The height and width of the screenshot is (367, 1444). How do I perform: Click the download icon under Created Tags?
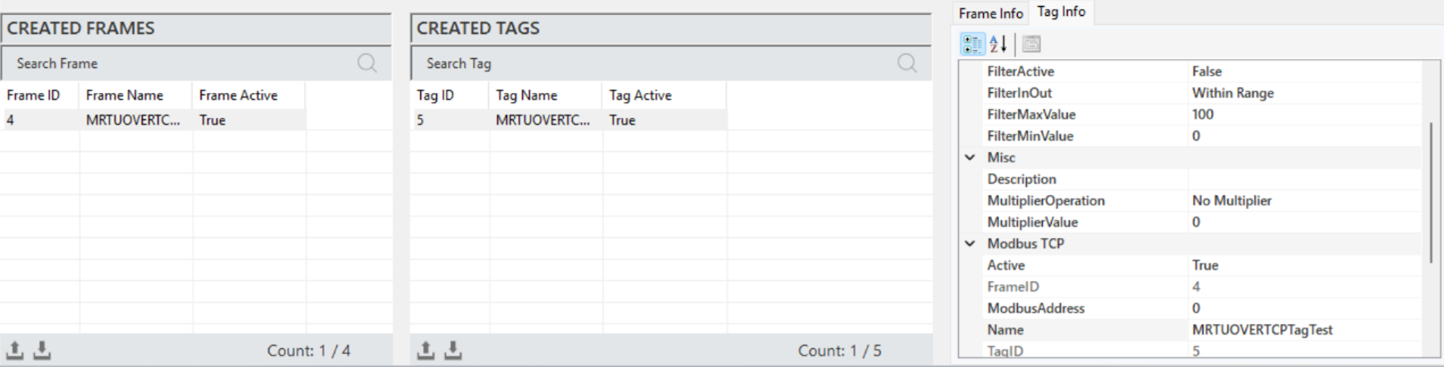click(x=453, y=350)
